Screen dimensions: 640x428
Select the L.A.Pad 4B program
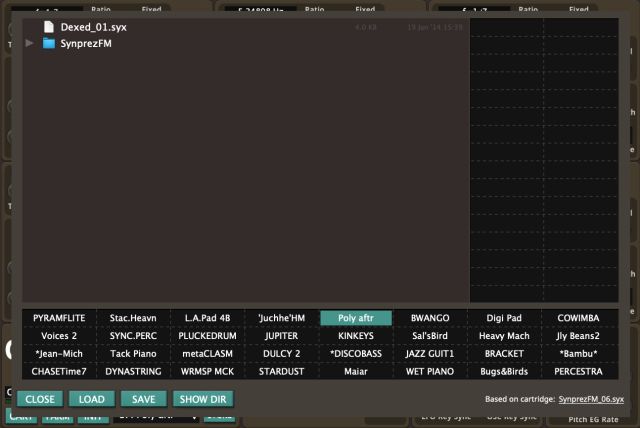[x=207, y=318]
